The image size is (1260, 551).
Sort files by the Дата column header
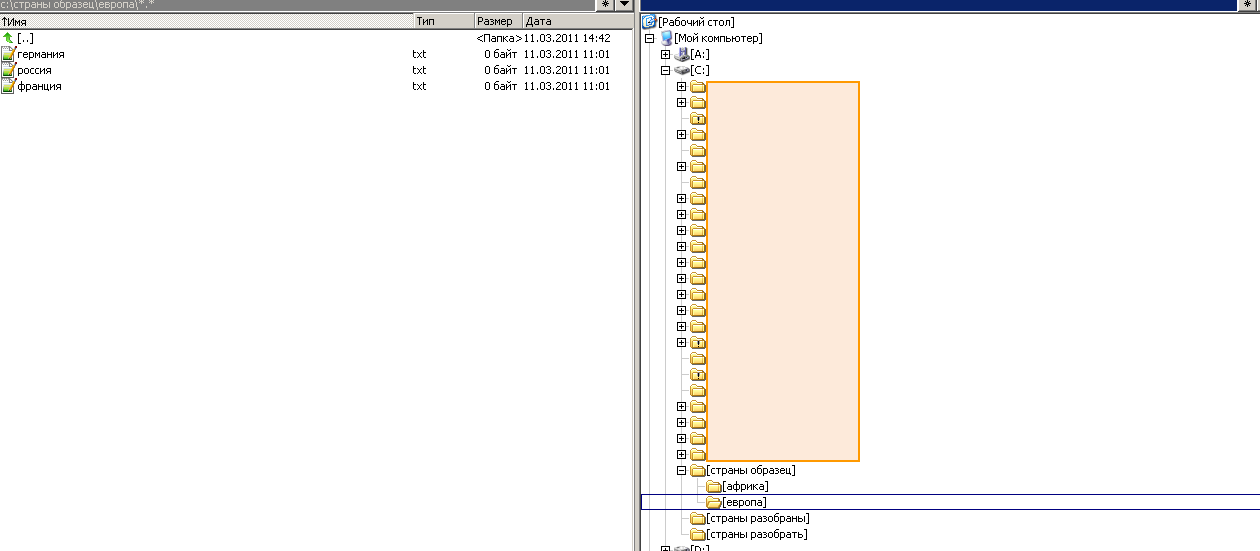[x=577, y=21]
